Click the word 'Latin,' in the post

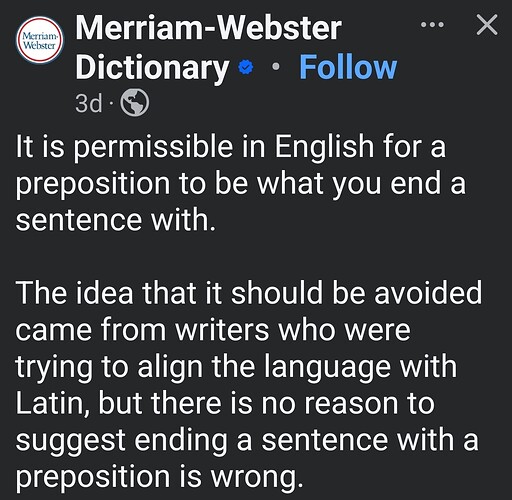(x=54, y=404)
